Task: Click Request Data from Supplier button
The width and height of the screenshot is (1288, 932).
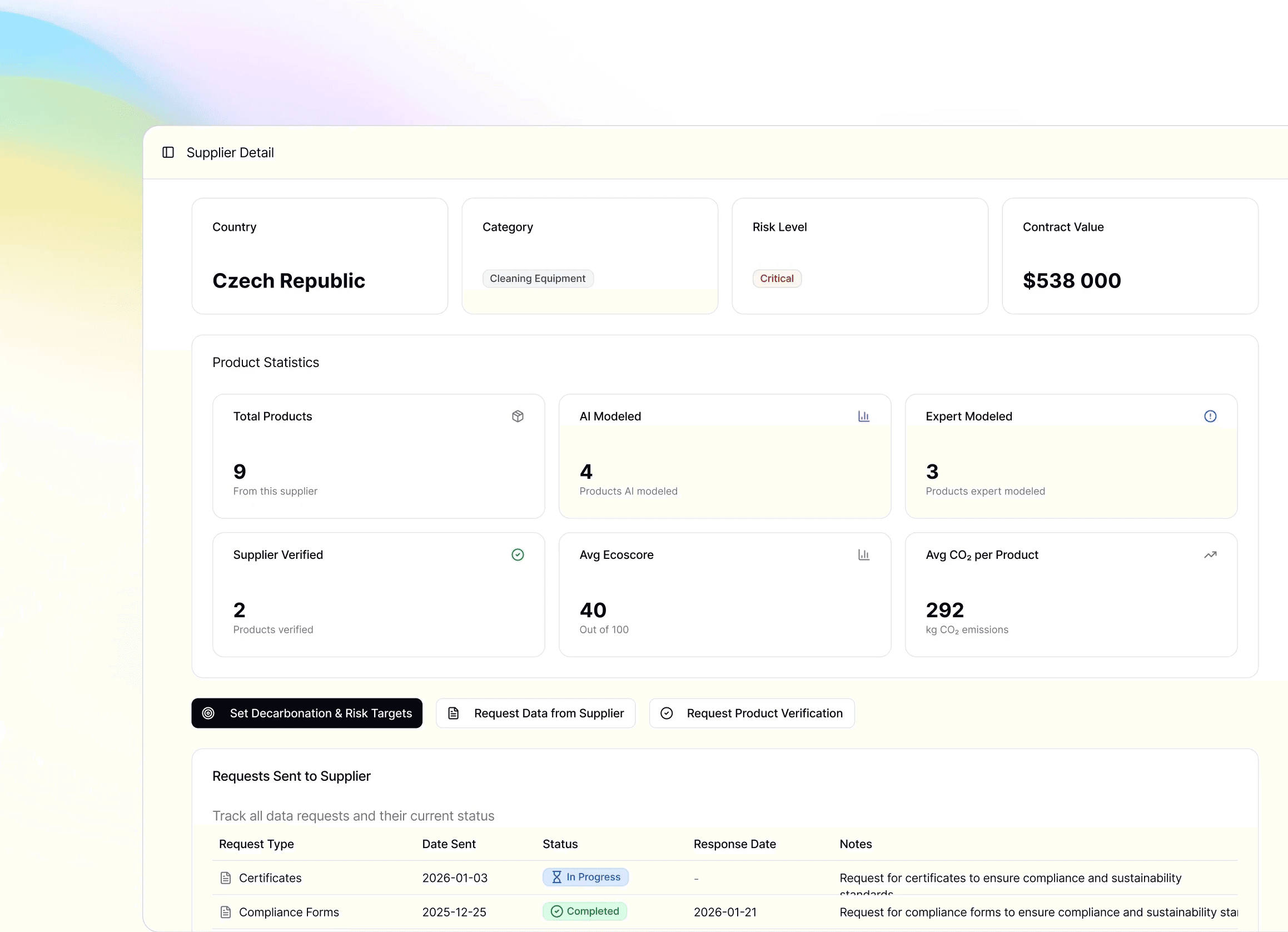Action: [x=535, y=713]
